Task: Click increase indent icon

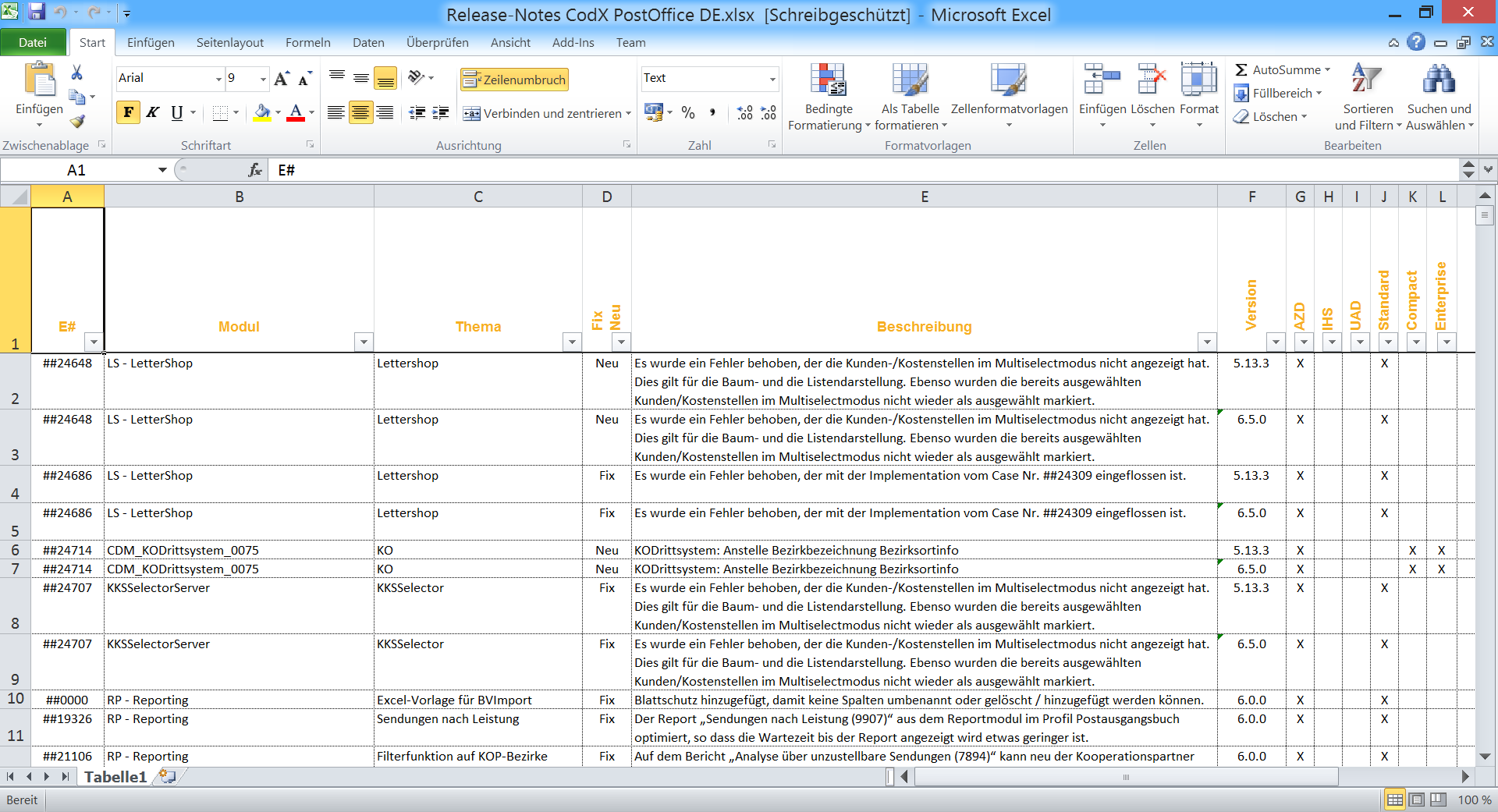Action: [x=441, y=113]
